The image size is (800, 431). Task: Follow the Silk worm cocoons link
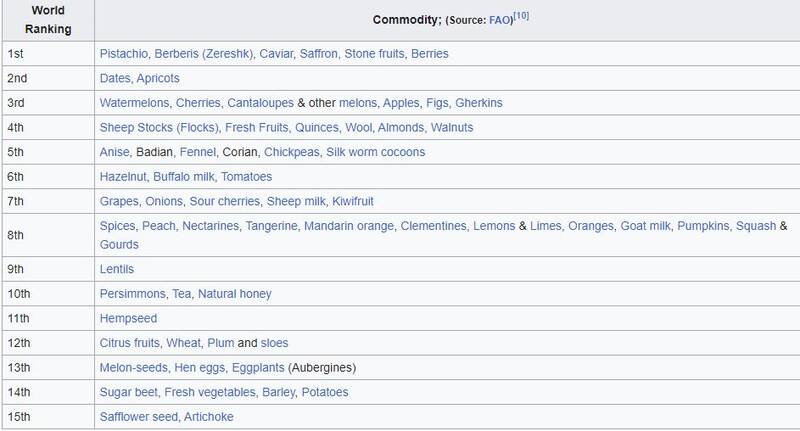pyautogui.click(x=375, y=152)
